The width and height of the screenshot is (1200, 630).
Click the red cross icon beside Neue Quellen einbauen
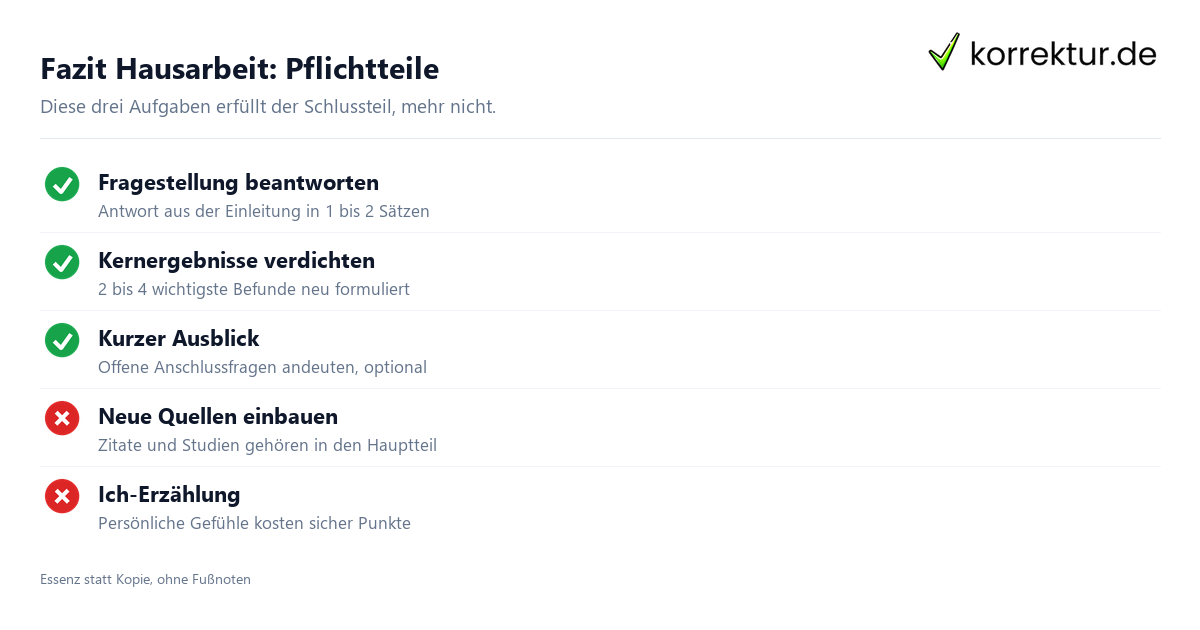pos(62,418)
